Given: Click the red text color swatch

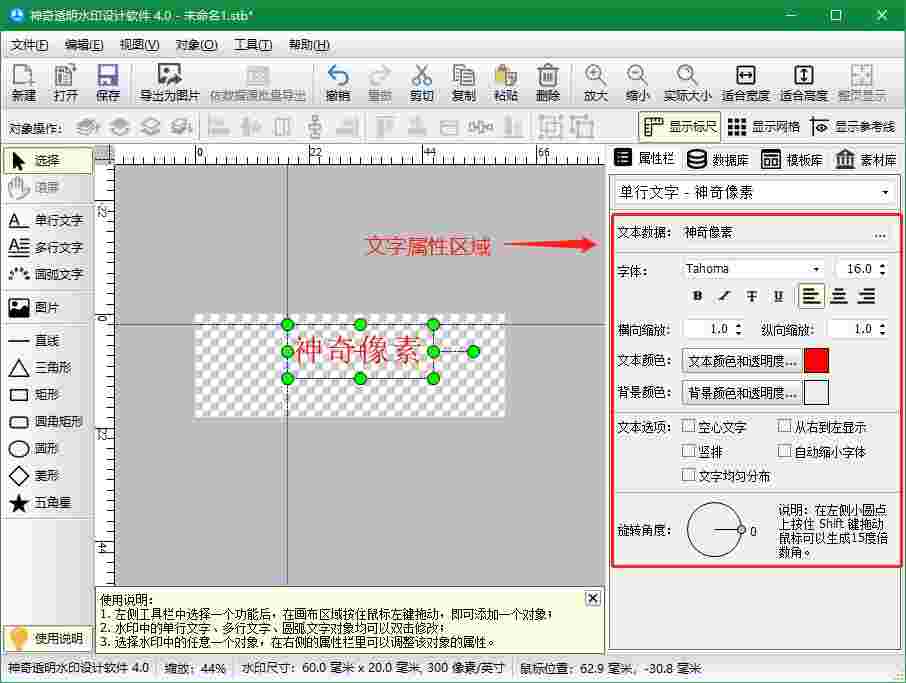Looking at the screenshot, I should tap(817, 361).
